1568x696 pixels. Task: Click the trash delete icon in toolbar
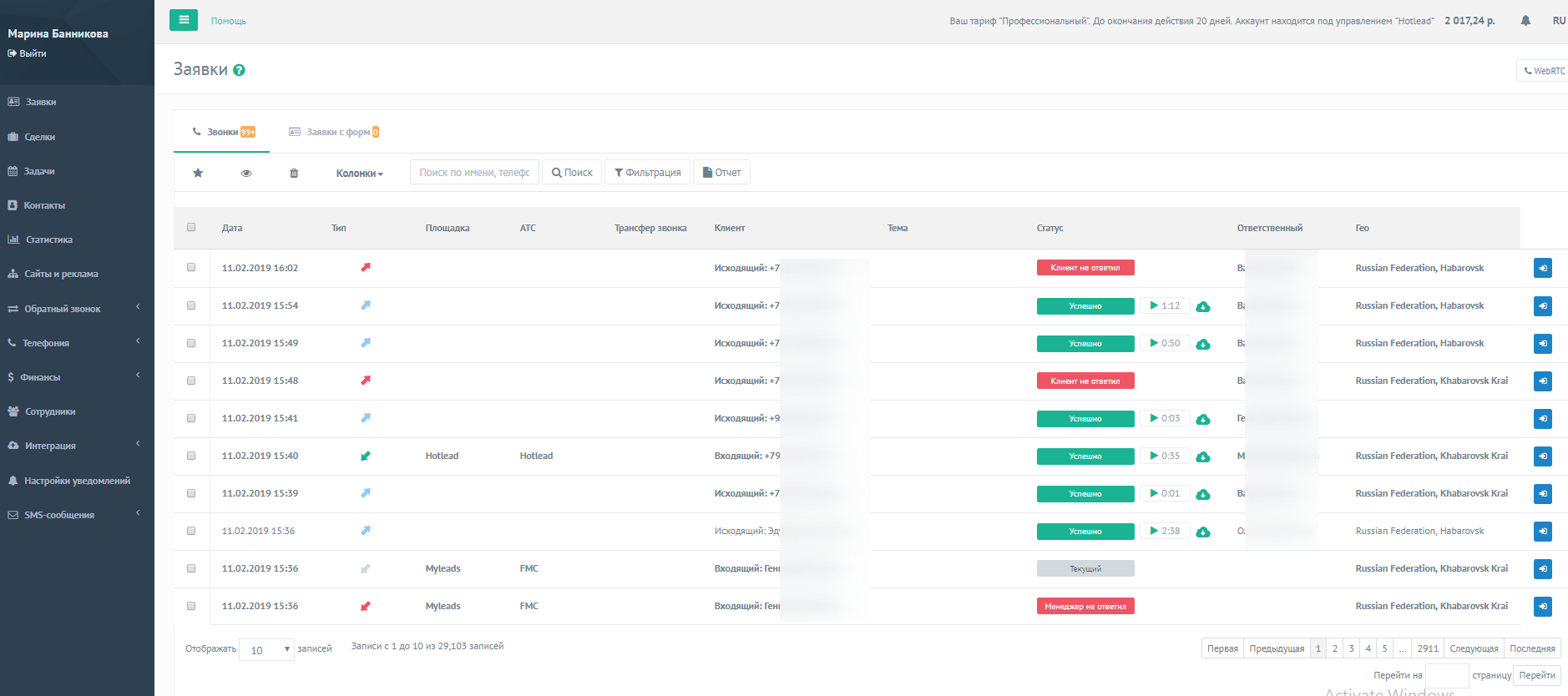pos(294,173)
